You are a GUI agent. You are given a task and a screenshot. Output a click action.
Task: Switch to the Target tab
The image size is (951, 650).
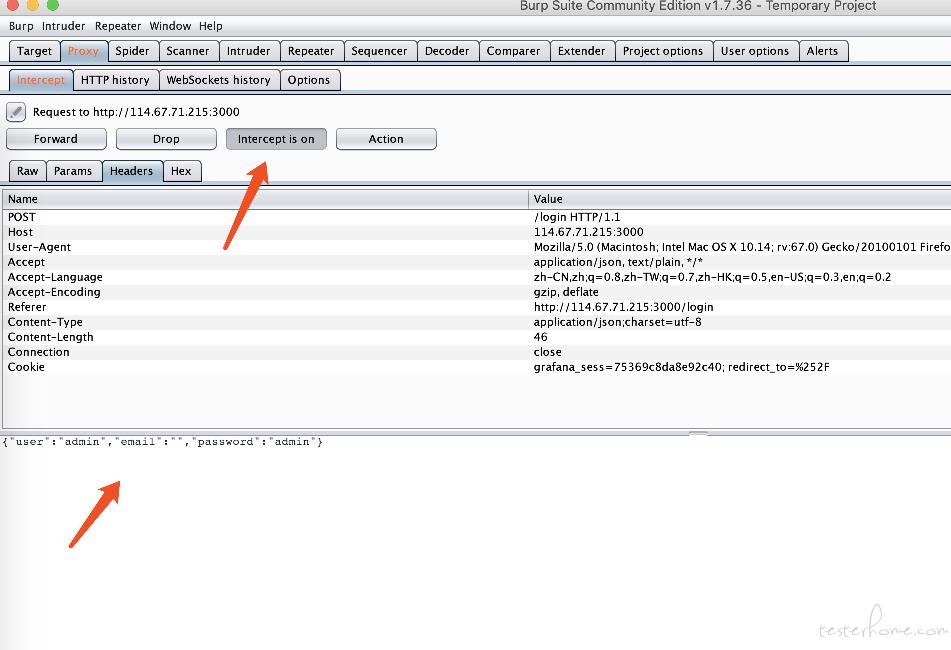[35, 51]
